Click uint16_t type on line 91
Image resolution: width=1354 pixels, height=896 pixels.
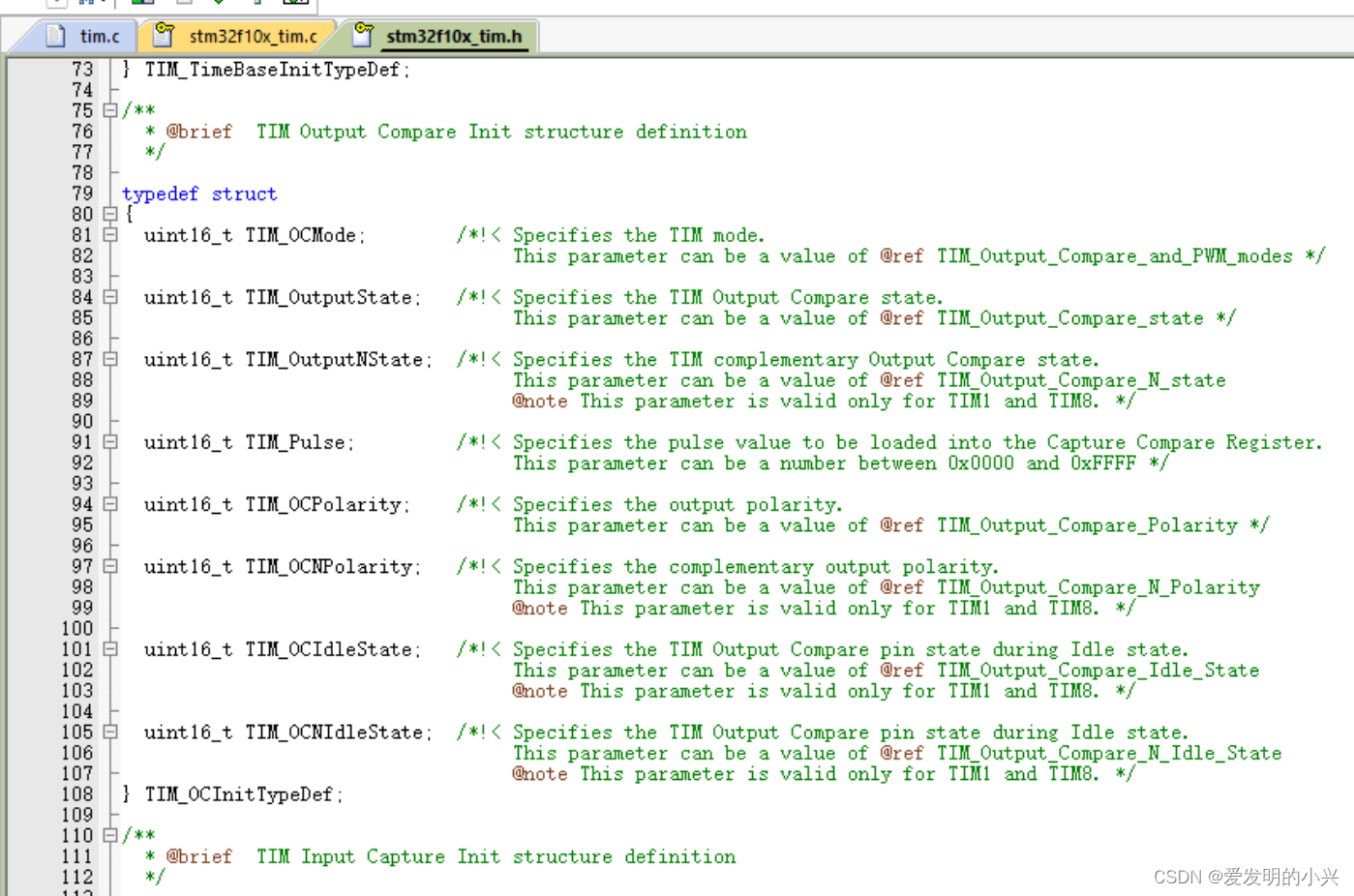tap(189, 442)
